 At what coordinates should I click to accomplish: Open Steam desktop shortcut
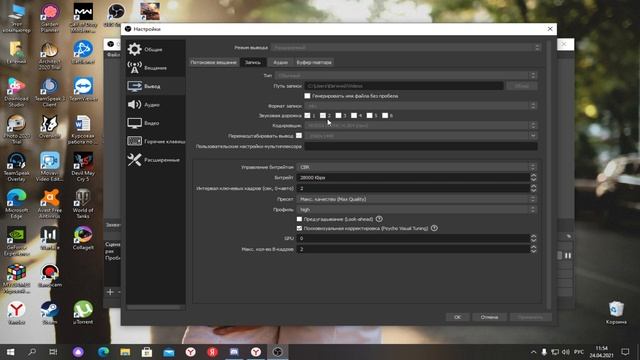click(x=49, y=313)
